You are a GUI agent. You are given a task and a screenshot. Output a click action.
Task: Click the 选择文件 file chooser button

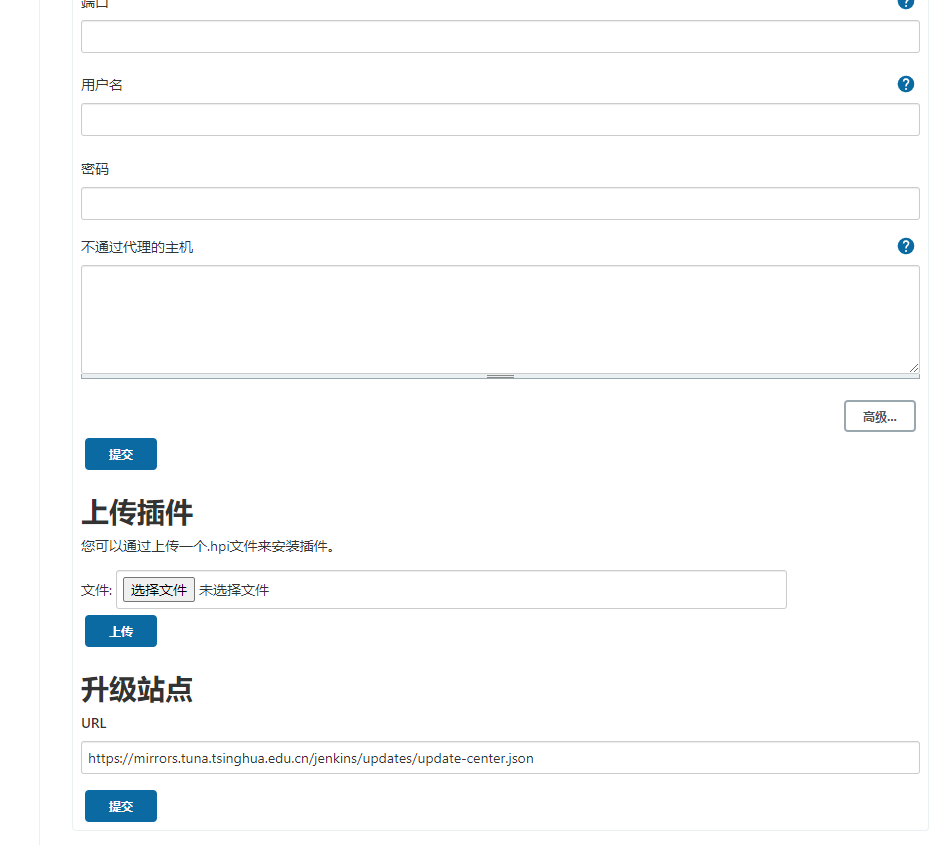click(157, 589)
